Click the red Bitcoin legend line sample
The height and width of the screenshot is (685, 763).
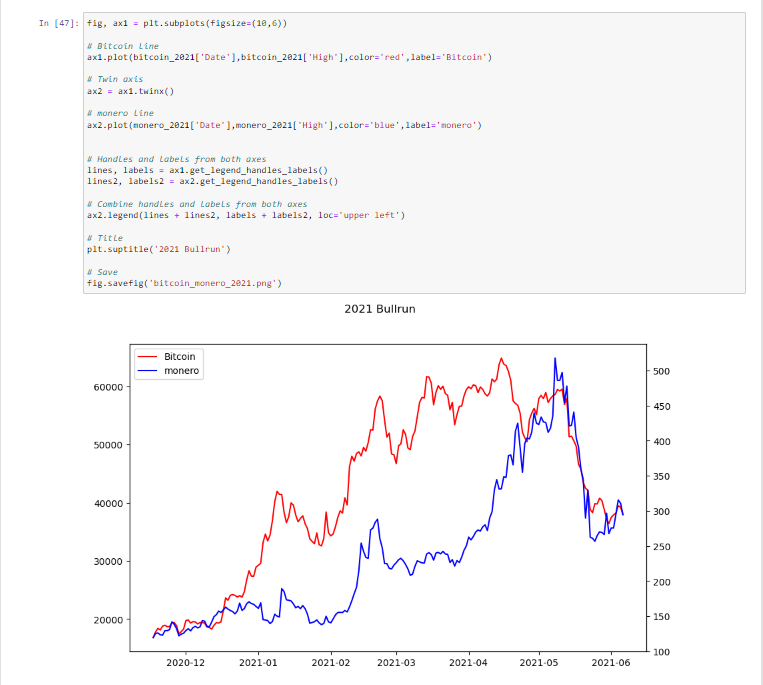click(147, 357)
